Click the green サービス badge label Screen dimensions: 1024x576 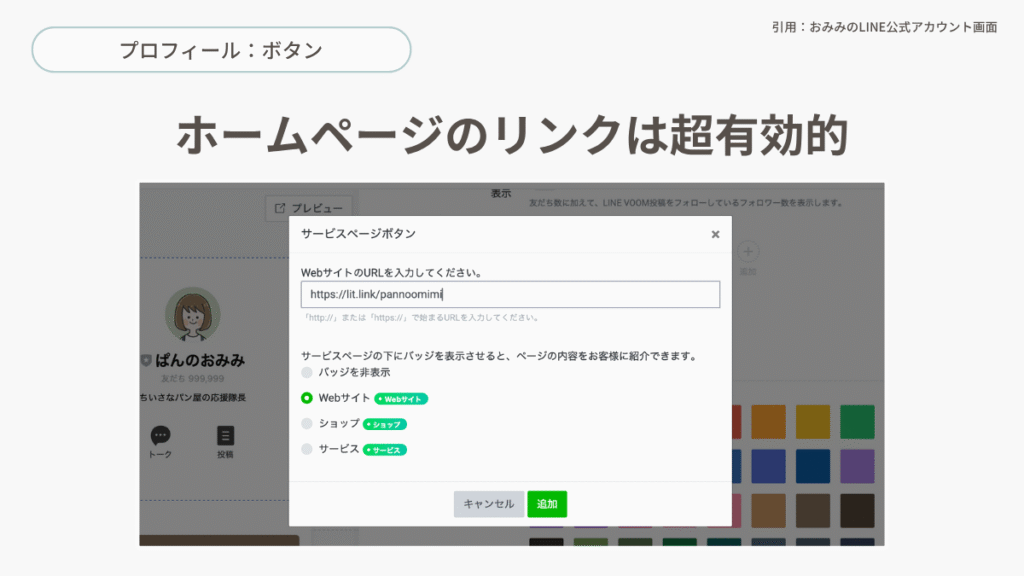pos(385,450)
